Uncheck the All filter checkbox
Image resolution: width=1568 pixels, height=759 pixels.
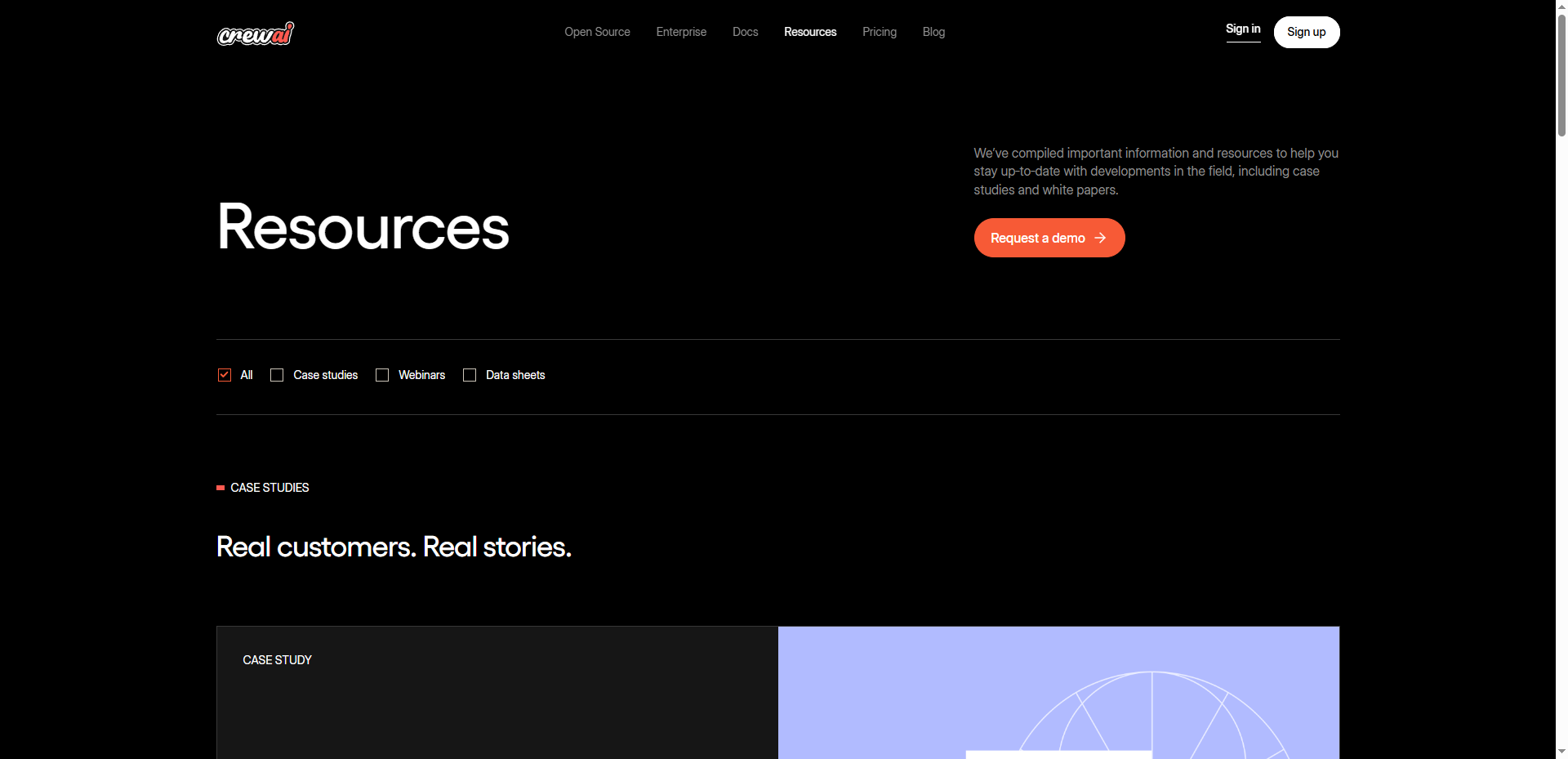(225, 375)
